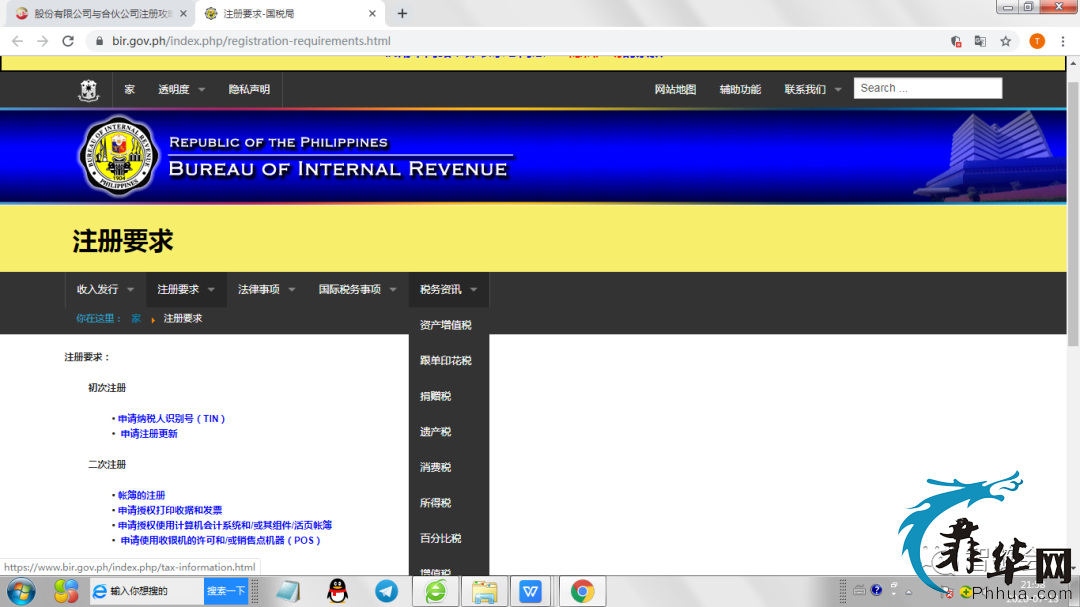Select 资产增值税 from the dropdown

448,325
